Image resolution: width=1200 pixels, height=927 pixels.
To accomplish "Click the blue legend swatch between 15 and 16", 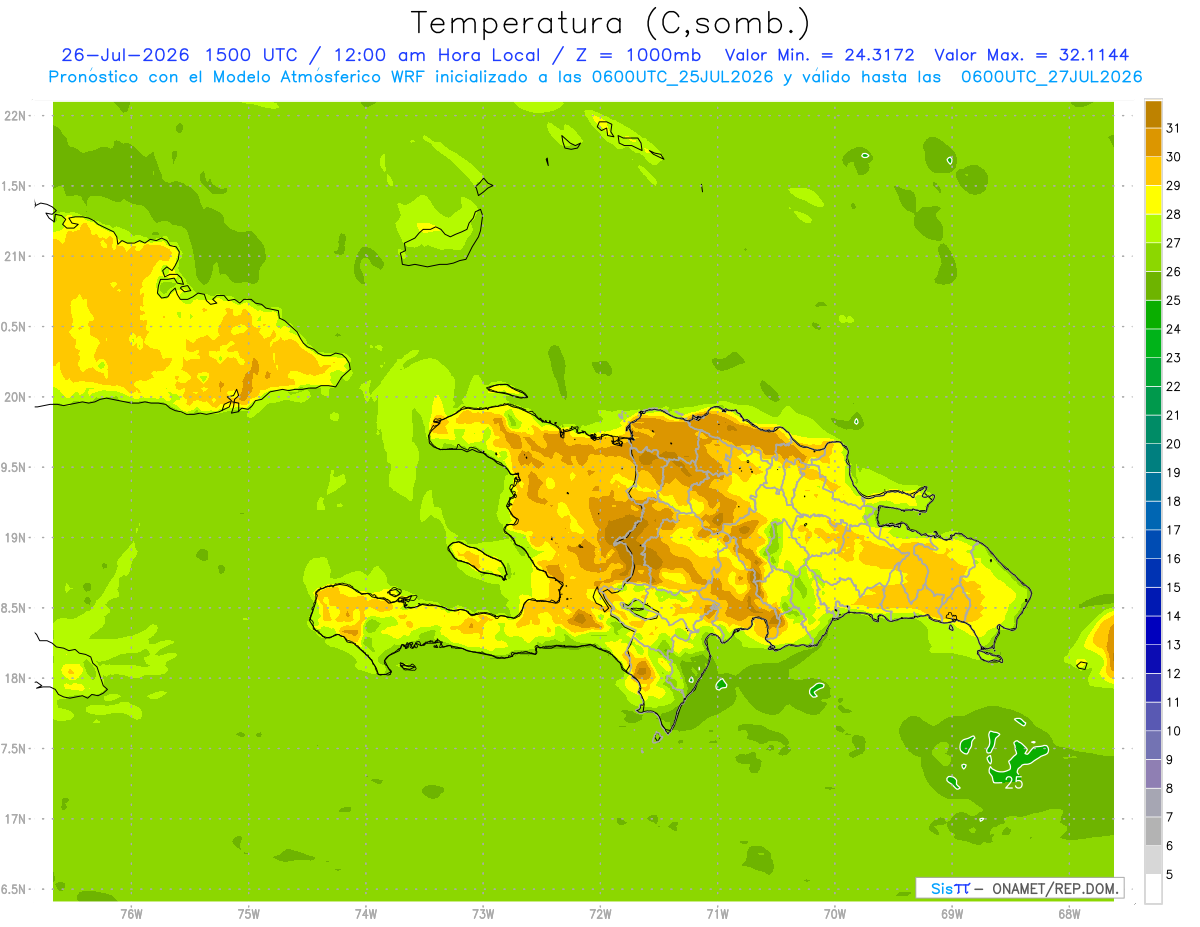I will point(1153,573).
